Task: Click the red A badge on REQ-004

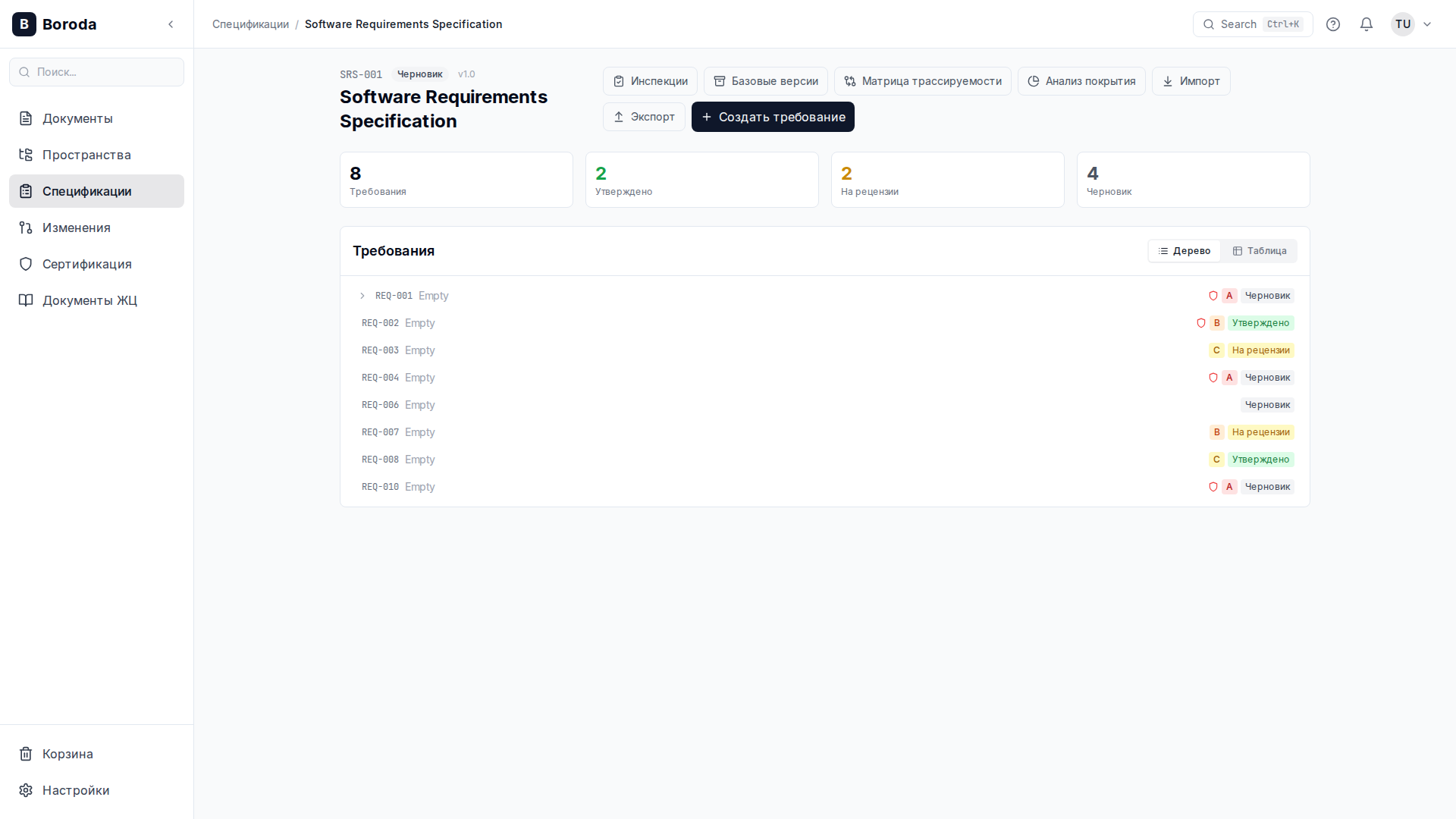Action: point(1229,378)
